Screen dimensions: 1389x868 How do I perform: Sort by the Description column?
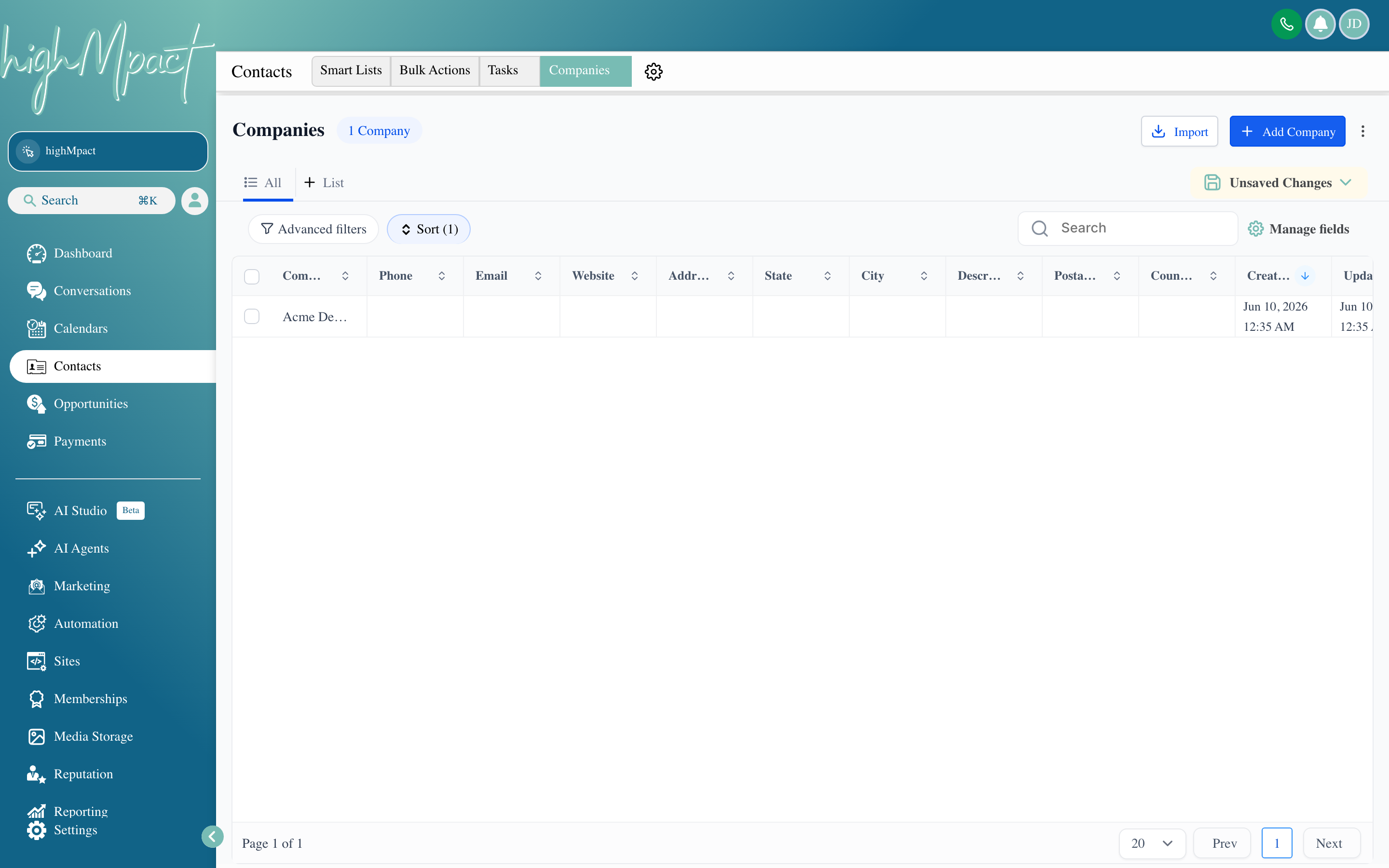pos(1021,276)
